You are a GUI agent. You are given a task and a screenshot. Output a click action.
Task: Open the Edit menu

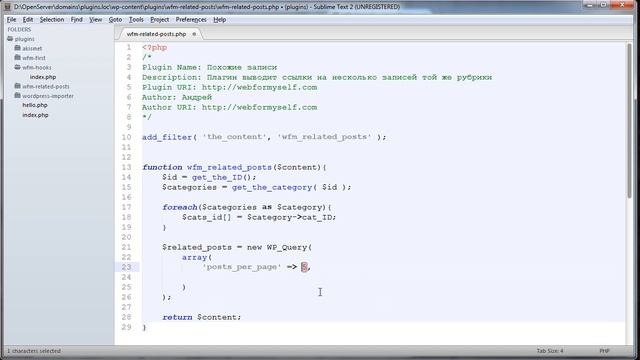(28, 20)
